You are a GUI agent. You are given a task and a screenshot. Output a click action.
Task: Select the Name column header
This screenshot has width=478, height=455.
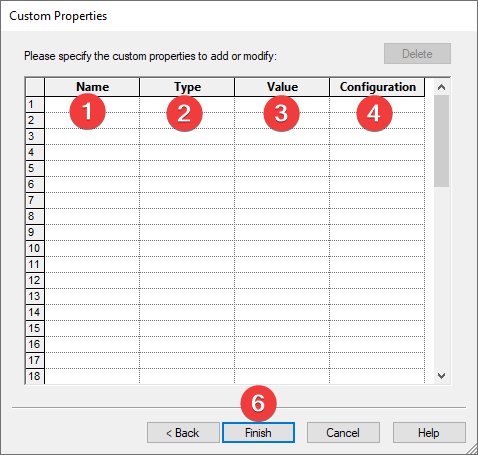pos(92,87)
